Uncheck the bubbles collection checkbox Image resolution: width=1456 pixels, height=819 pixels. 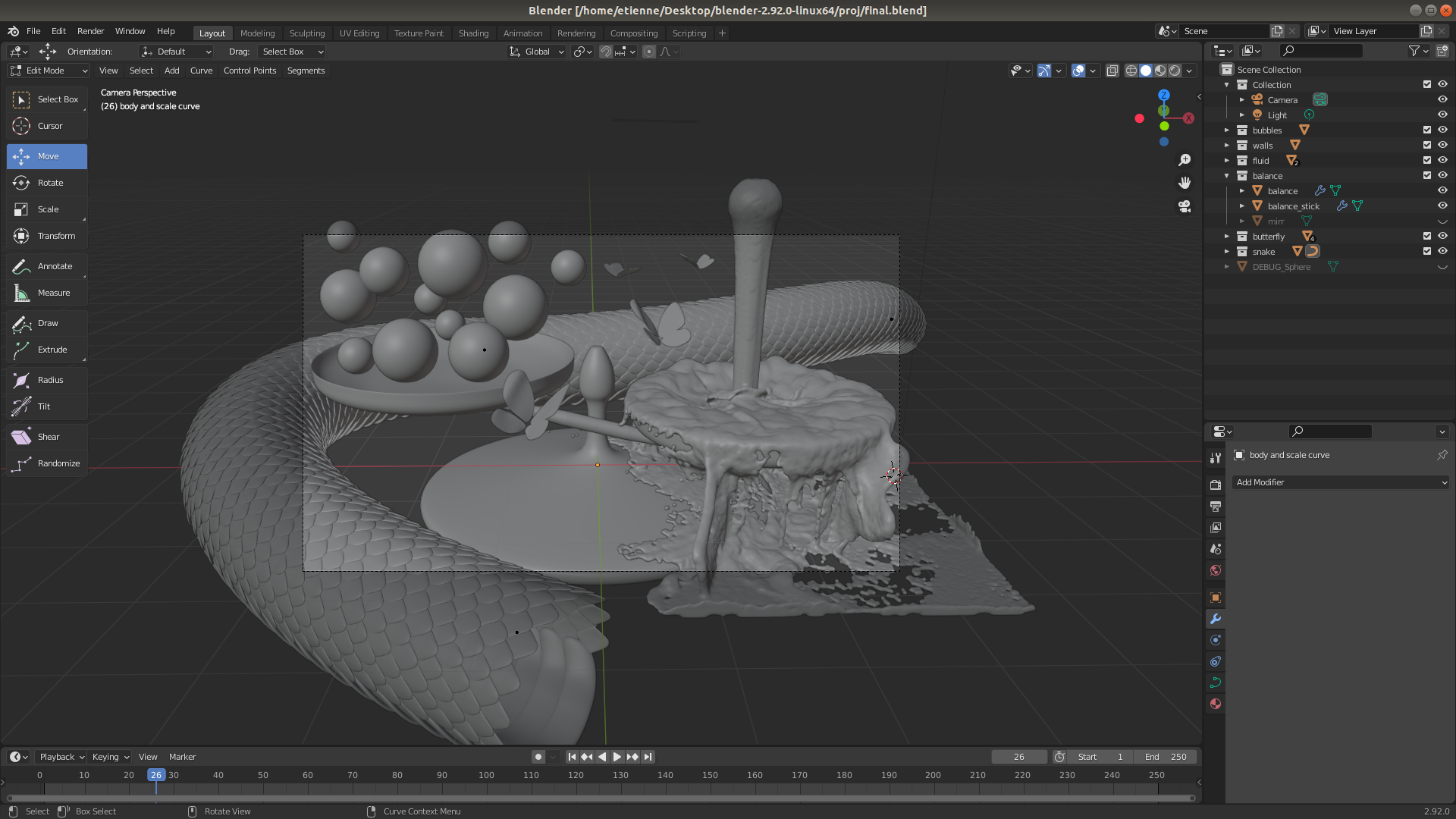click(1426, 130)
